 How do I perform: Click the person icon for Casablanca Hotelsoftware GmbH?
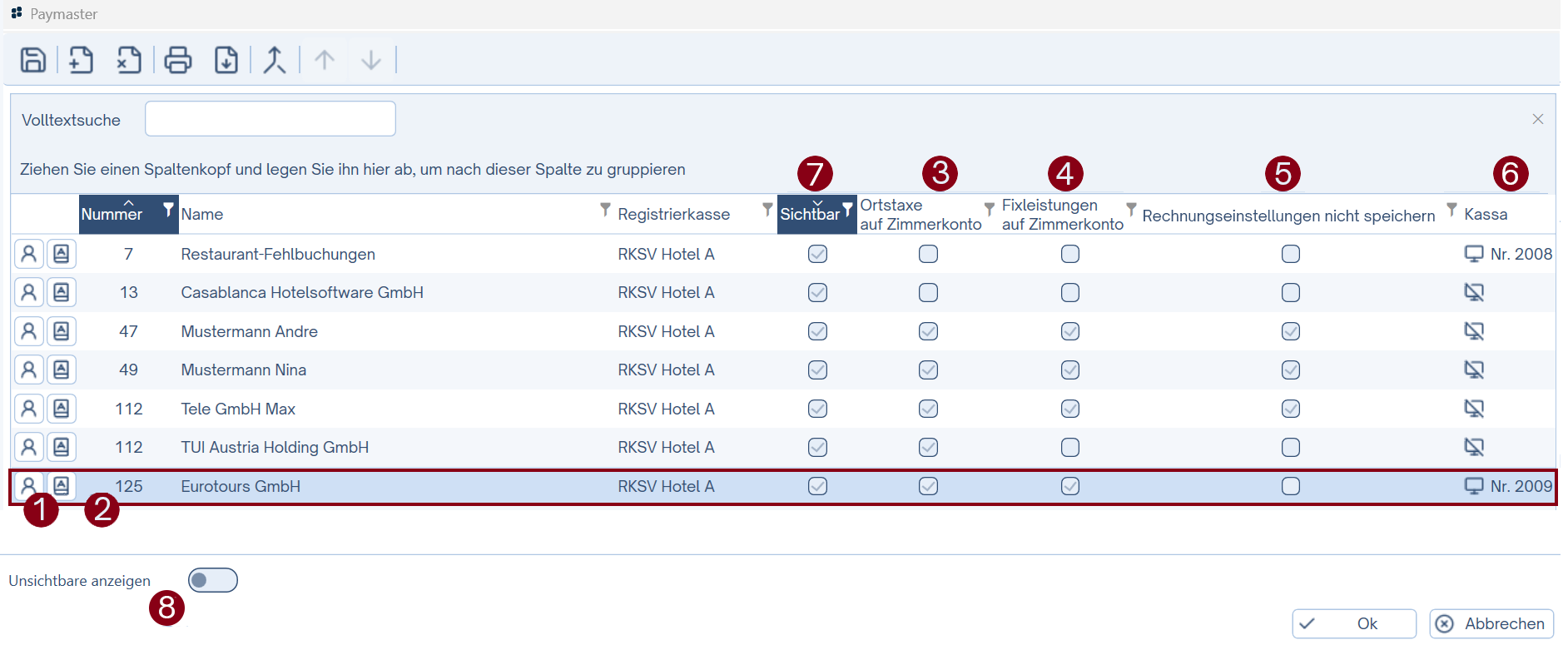pos(28,292)
